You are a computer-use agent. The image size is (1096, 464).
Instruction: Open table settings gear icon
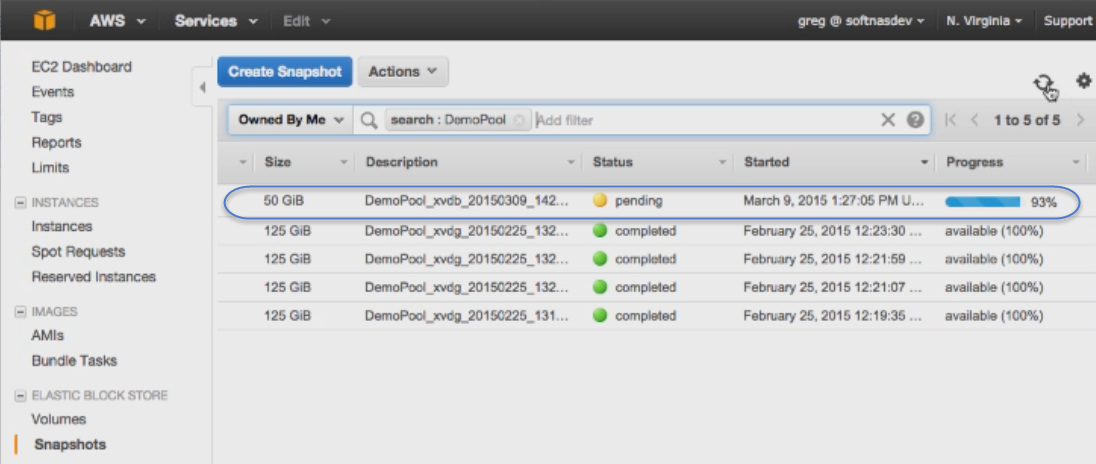tap(1083, 81)
